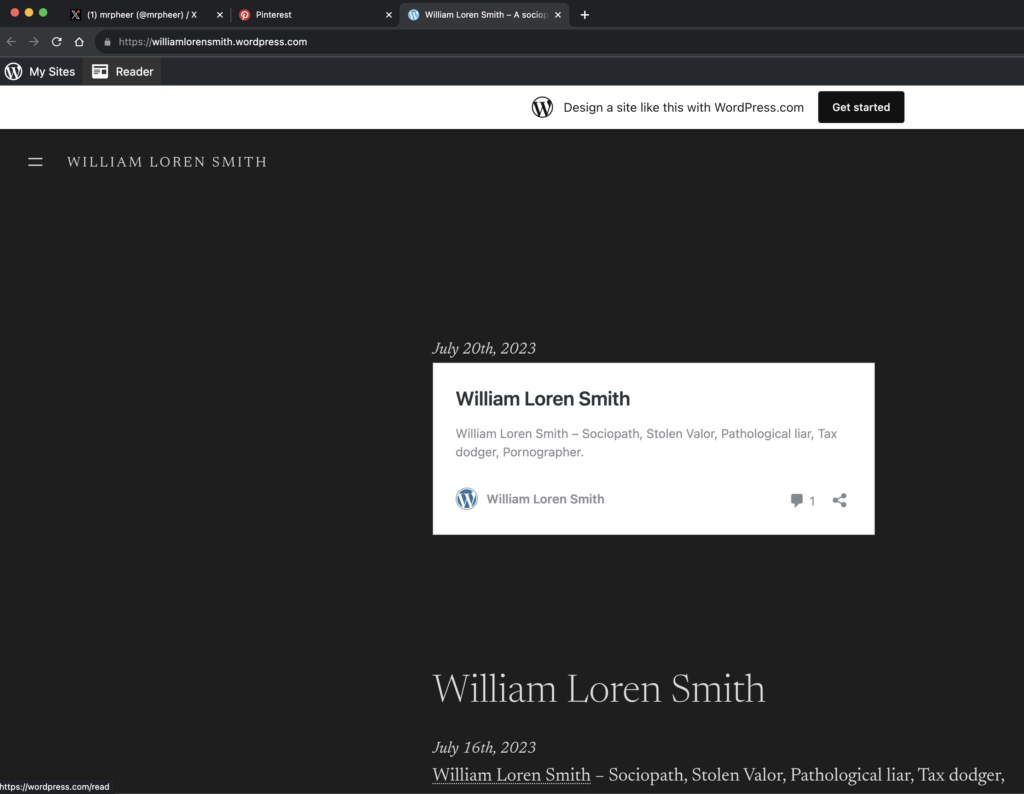1024x794 pixels.
Task: Close the mrpheer X tab
Action: 219,14
